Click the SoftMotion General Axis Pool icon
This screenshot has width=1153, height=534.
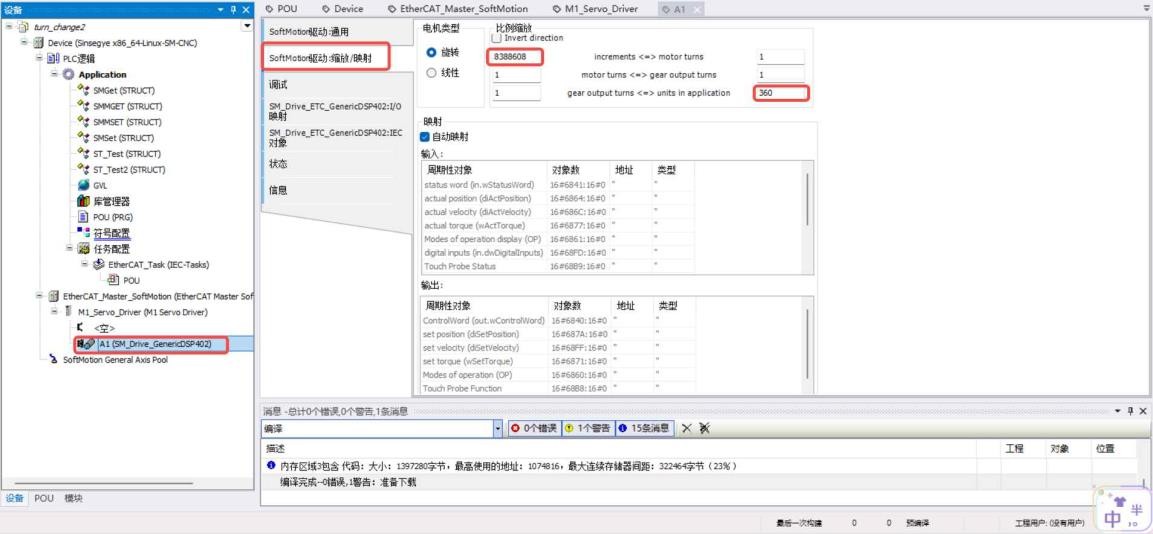(x=53, y=360)
